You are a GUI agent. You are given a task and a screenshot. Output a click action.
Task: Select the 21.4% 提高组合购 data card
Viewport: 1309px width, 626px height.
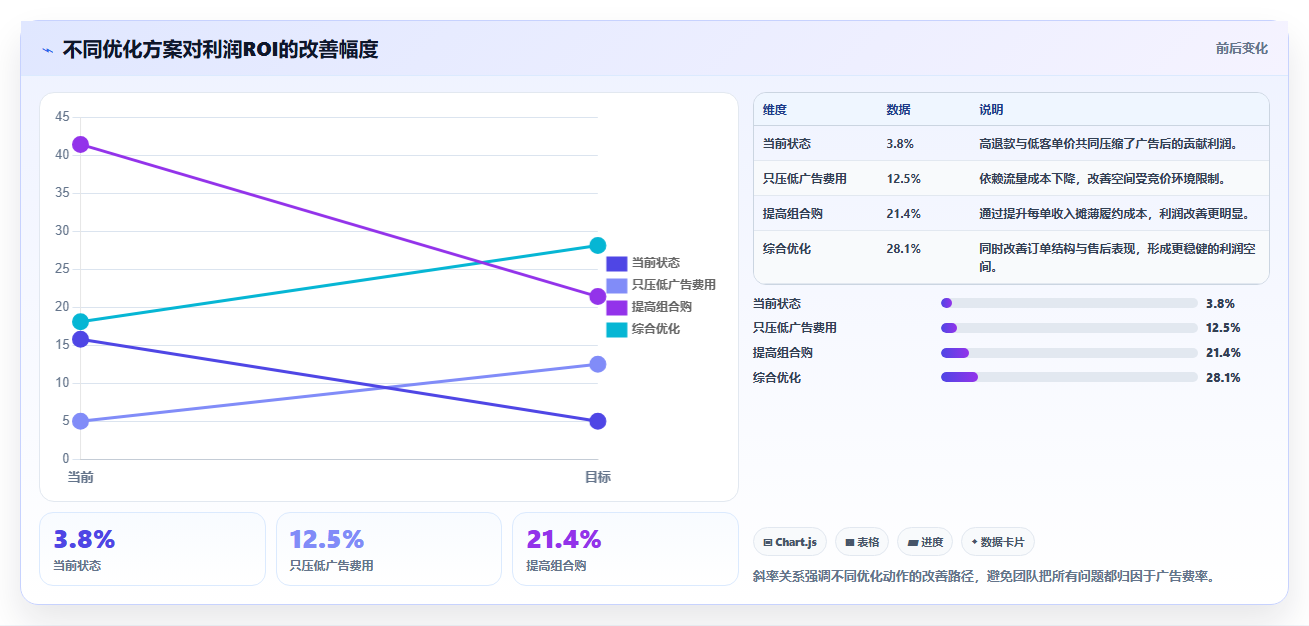pos(625,549)
